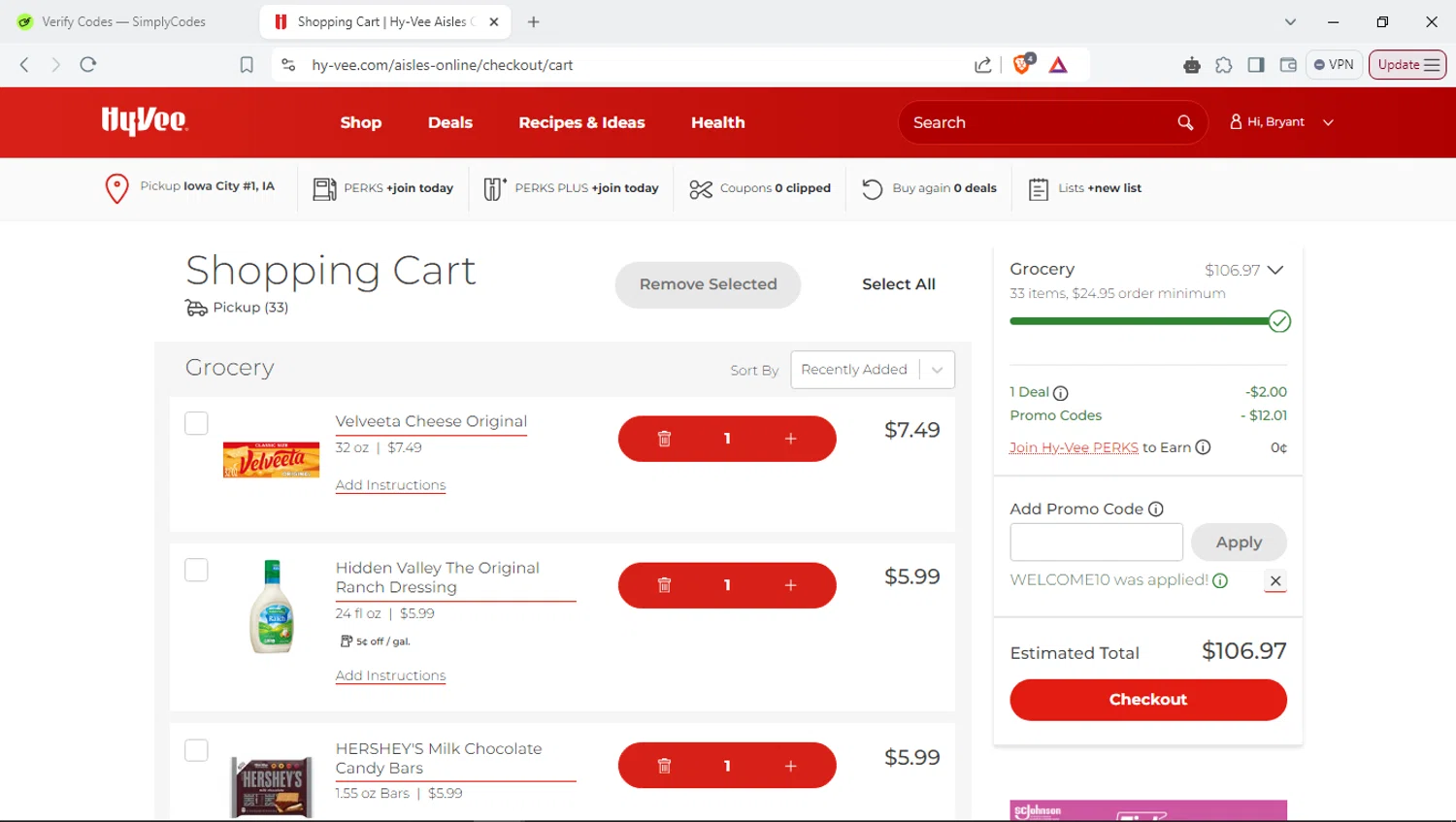
Task: Click Select All
Action: (x=899, y=284)
